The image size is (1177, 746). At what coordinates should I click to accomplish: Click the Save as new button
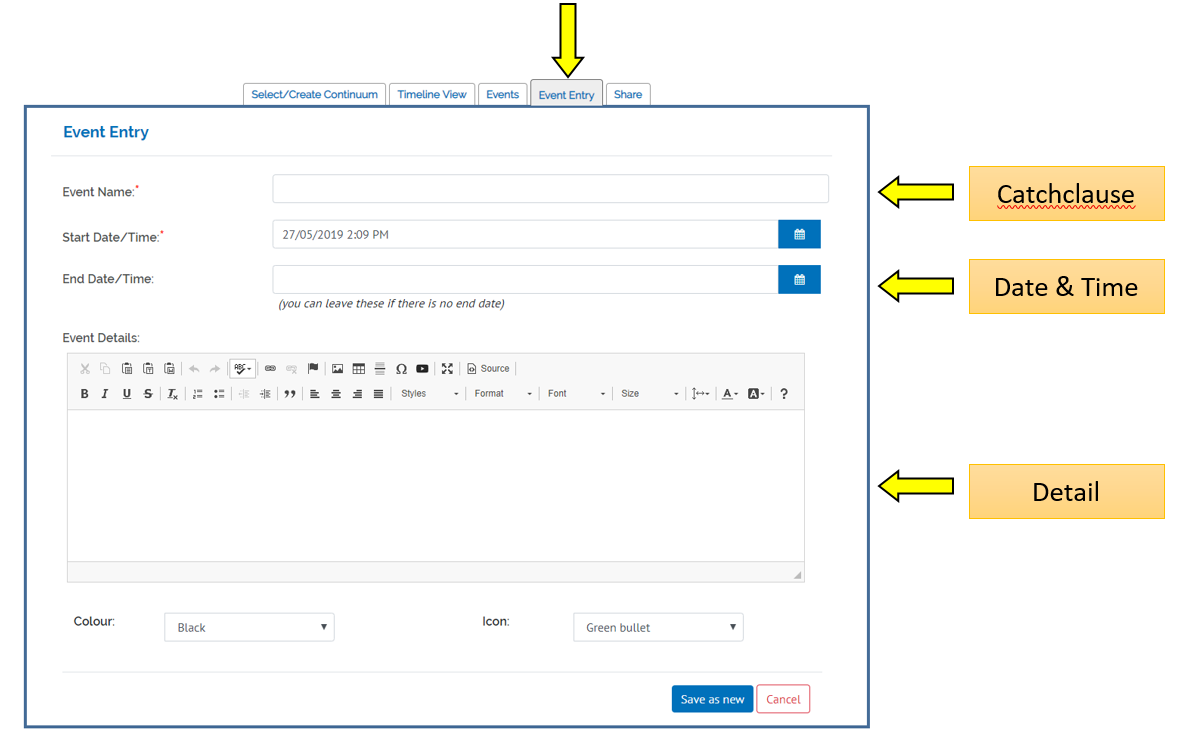click(x=712, y=699)
